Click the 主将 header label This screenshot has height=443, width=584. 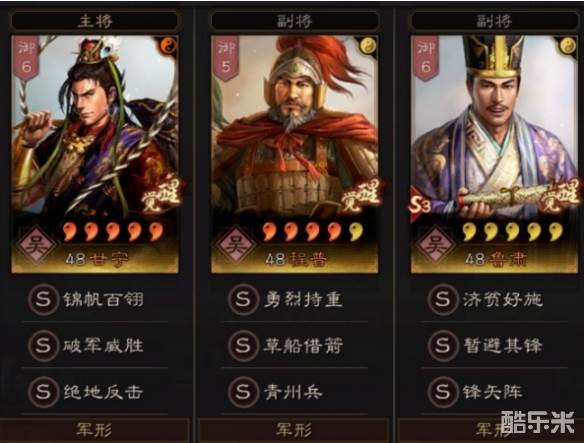(95, 21)
